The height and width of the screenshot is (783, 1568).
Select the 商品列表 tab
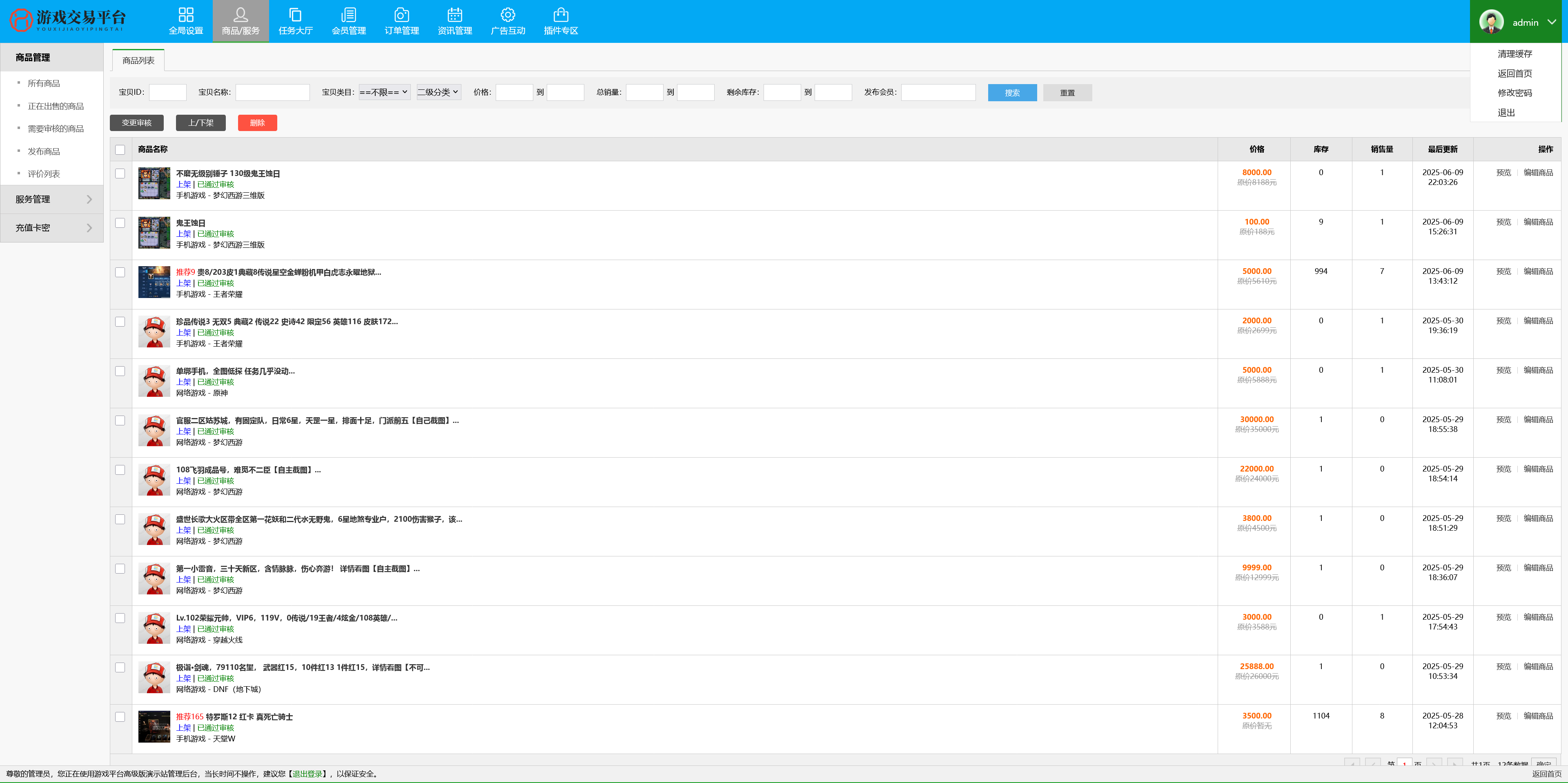[138, 61]
